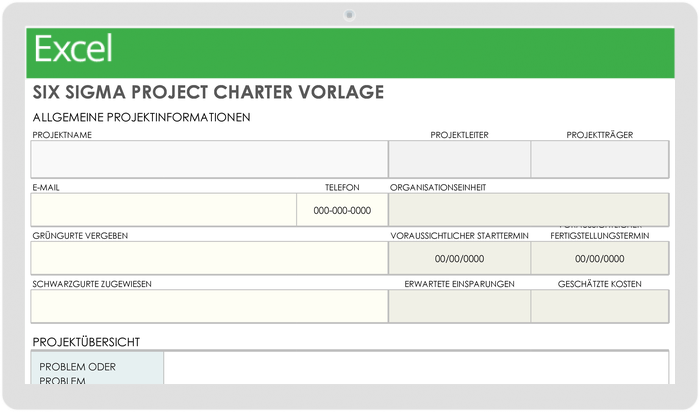Select the Voraussichtlicher Starttermin date cell
Image resolution: width=700 pixels, height=412 pixels.
pyautogui.click(x=459, y=258)
